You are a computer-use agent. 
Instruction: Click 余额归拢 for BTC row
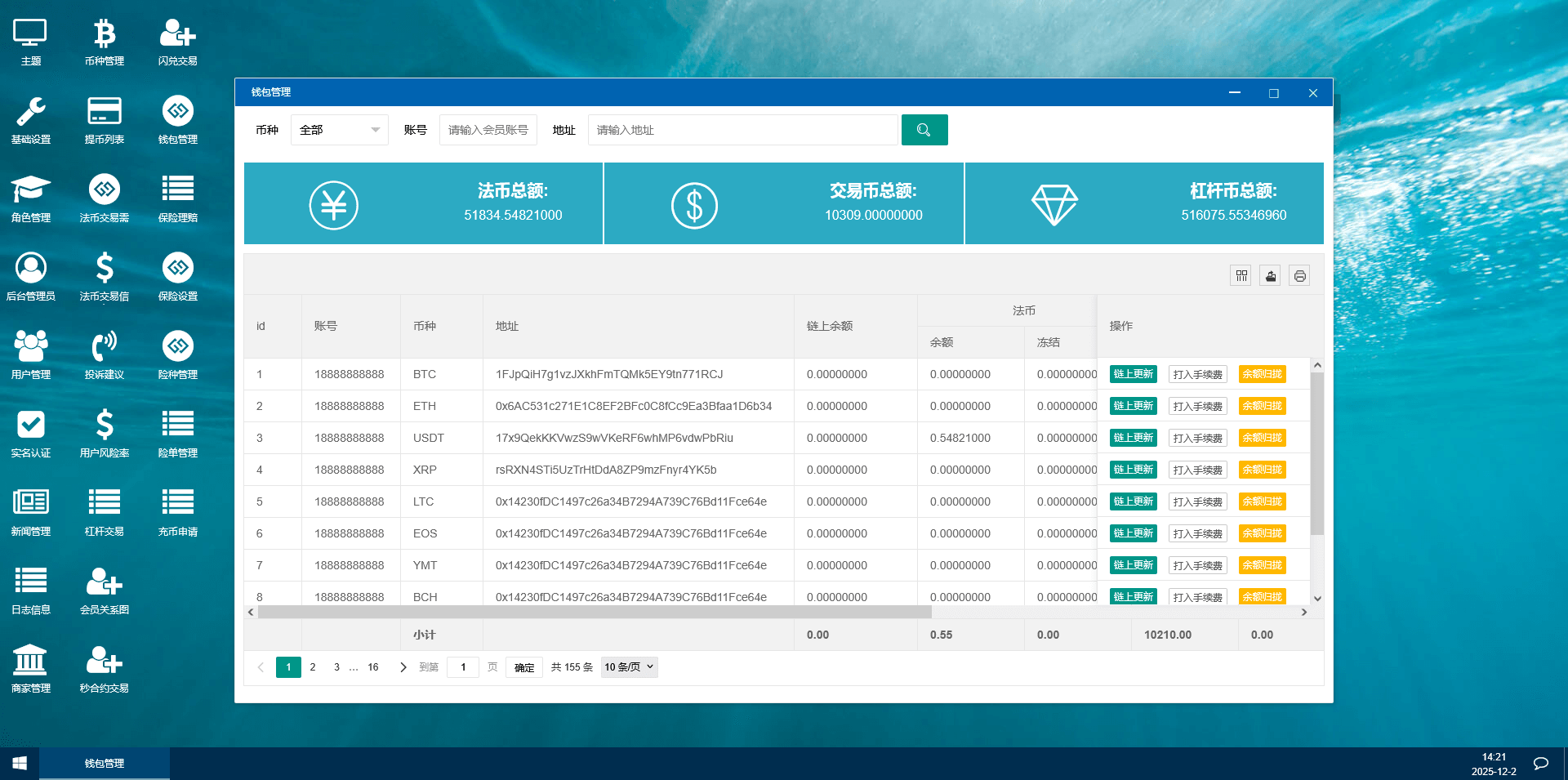(x=1262, y=374)
